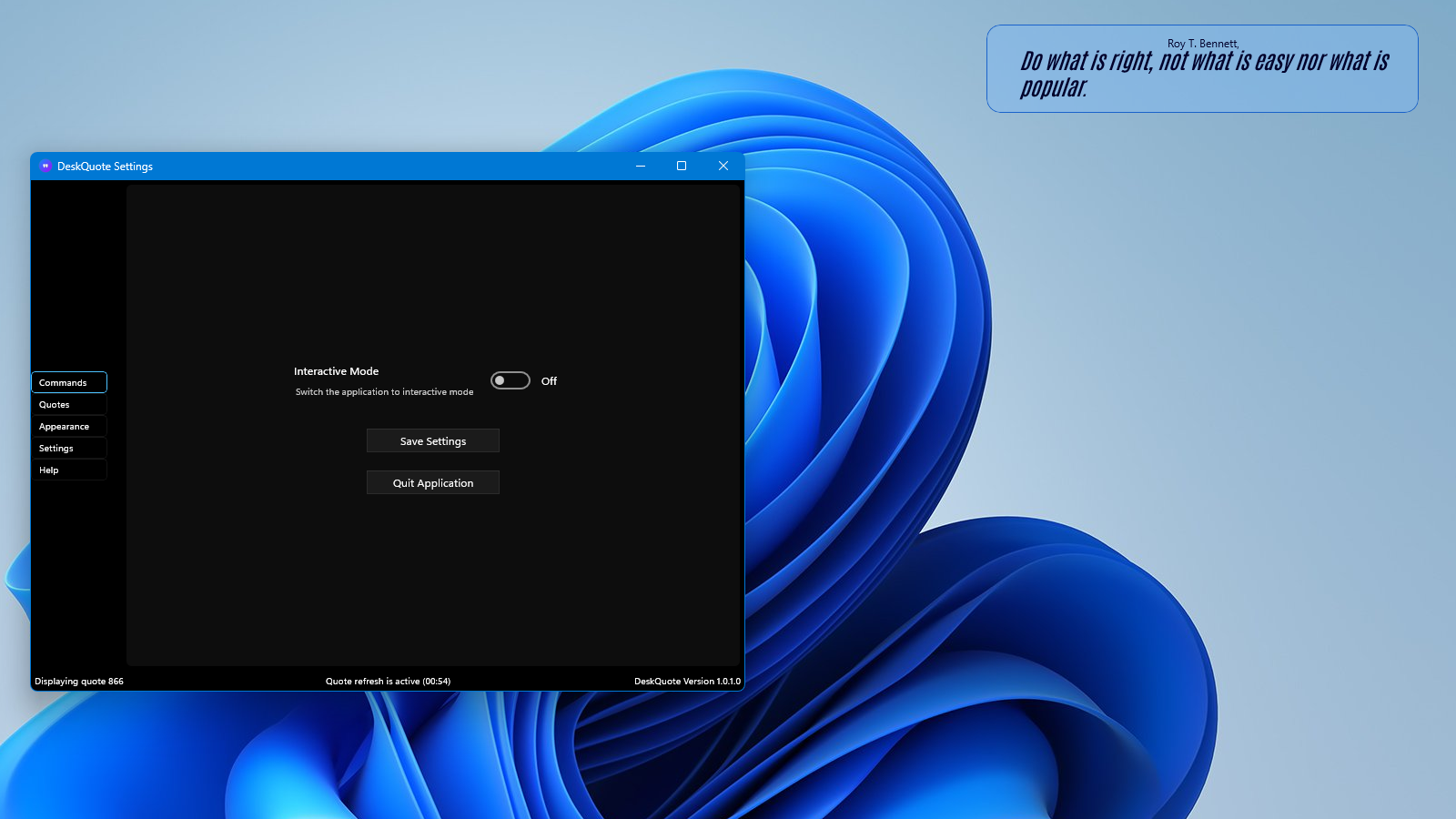
Task: Enable Interactive Mode
Action: click(510, 380)
